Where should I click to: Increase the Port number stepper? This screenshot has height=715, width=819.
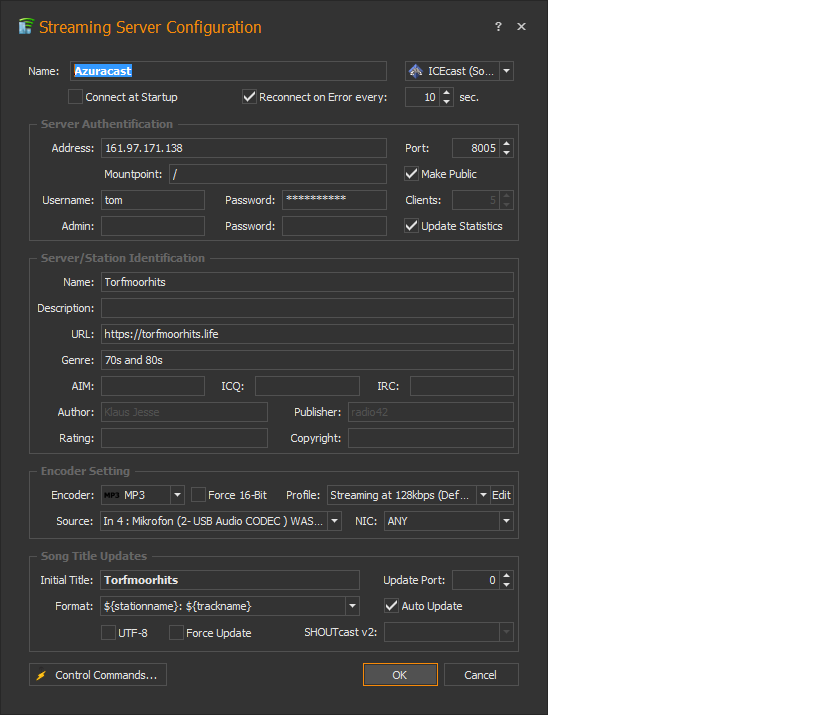[507, 144]
